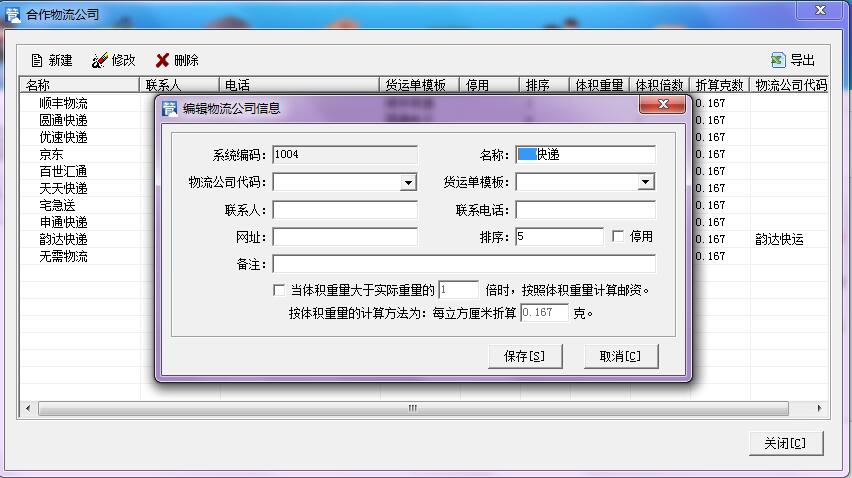Click the edit dialog's title bar icon
852x478 pixels.
click(169, 108)
